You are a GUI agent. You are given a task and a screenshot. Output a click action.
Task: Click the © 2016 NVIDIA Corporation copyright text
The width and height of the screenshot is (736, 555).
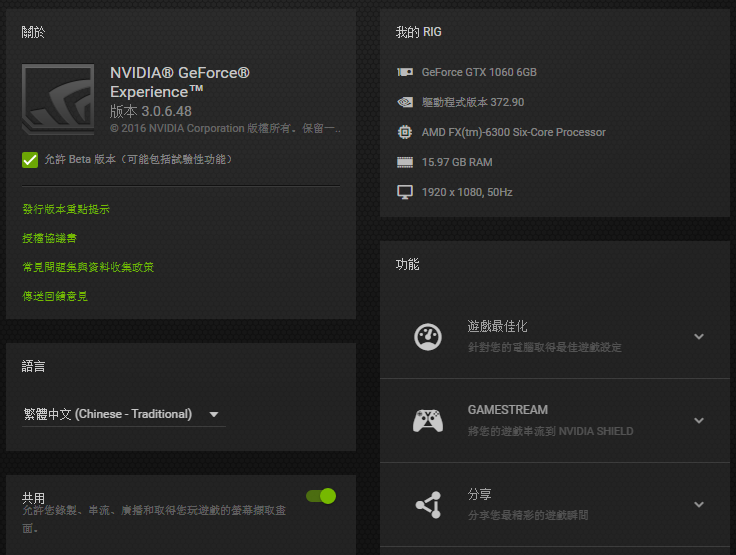[225, 129]
